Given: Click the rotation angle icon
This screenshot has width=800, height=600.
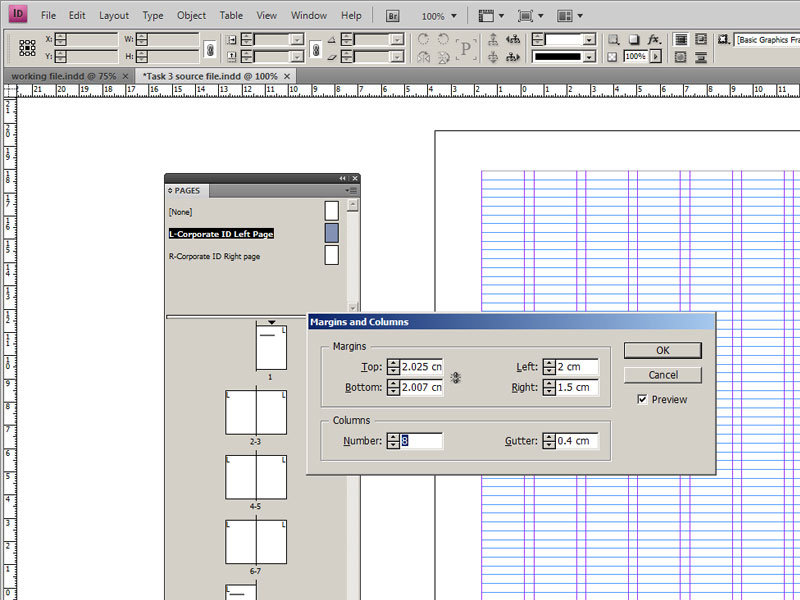Looking at the screenshot, I should [x=332, y=39].
